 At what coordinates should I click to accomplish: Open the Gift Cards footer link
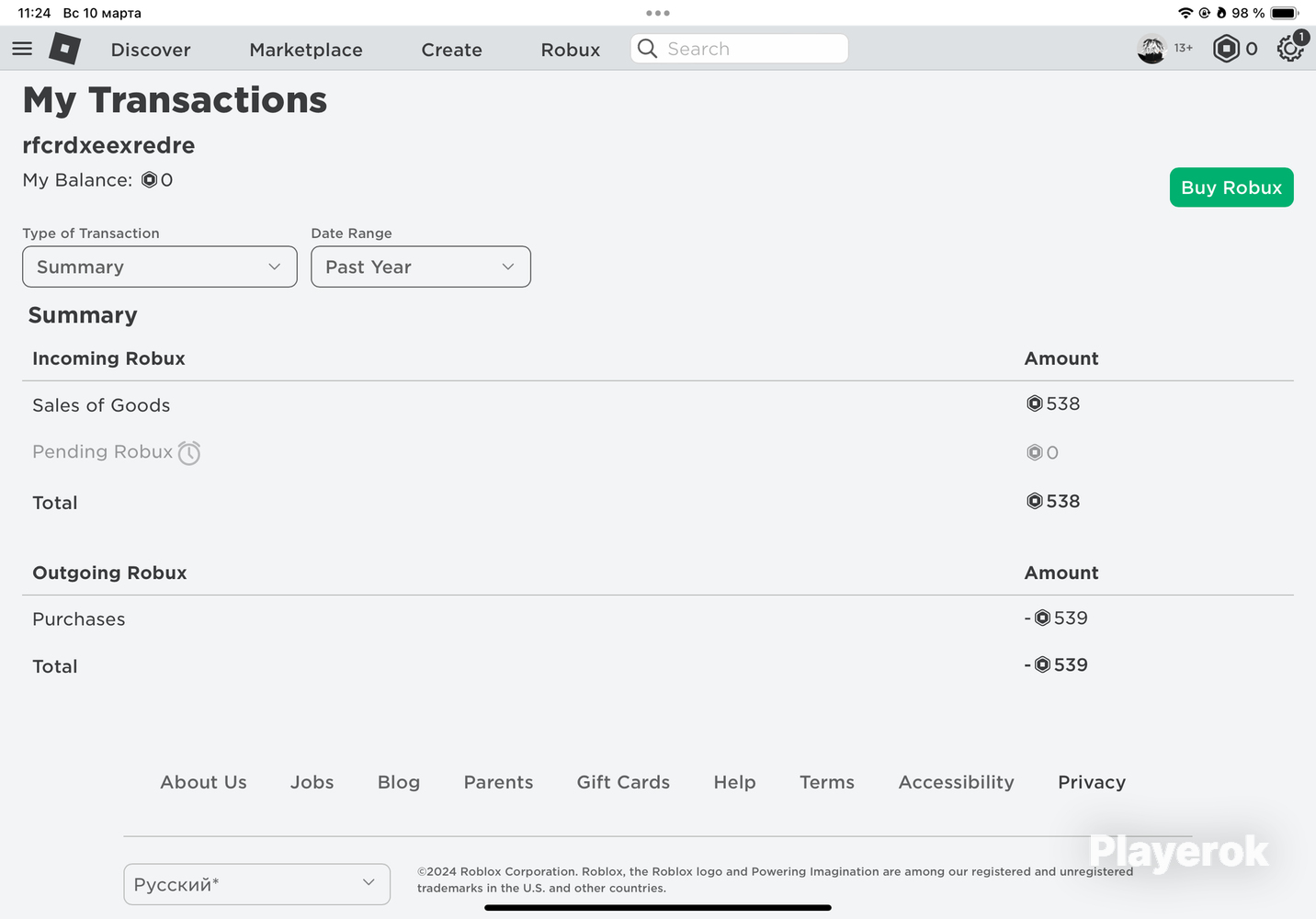point(624,782)
